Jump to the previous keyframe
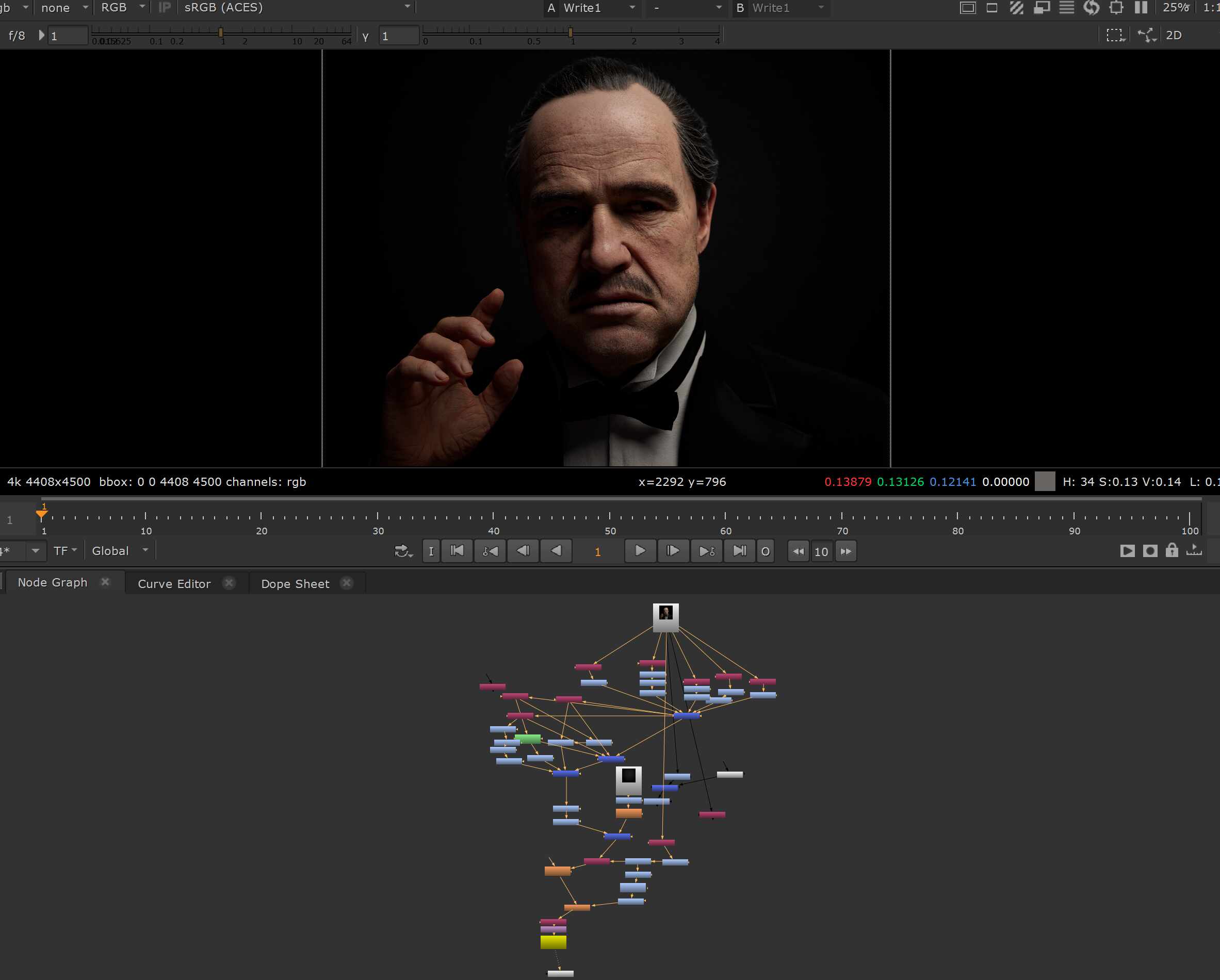Viewport: 1220px width, 980px height. pyautogui.click(x=490, y=551)
